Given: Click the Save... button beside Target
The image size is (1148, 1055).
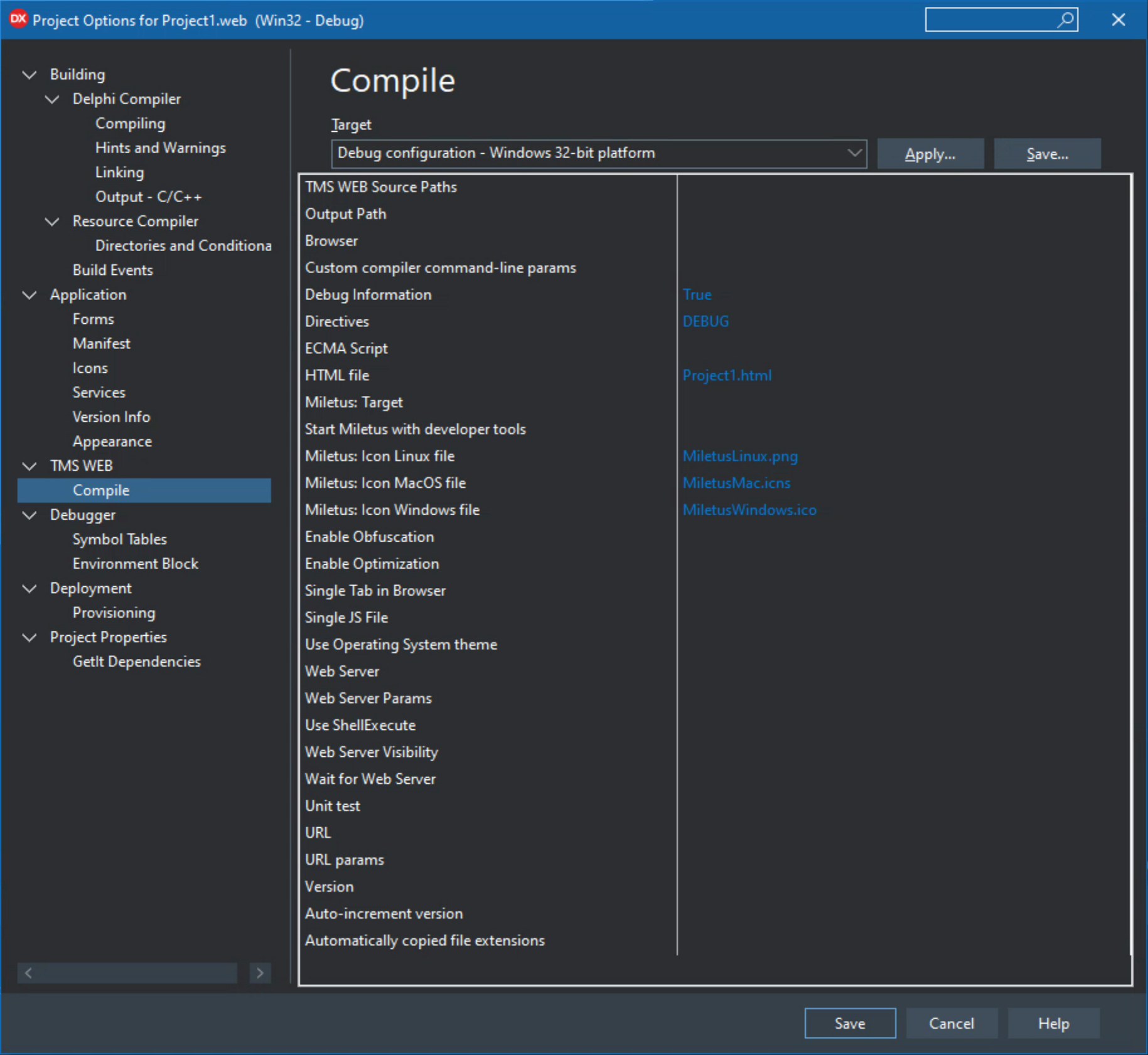Looking at the screenshot, I should [x=1047, y=154].
